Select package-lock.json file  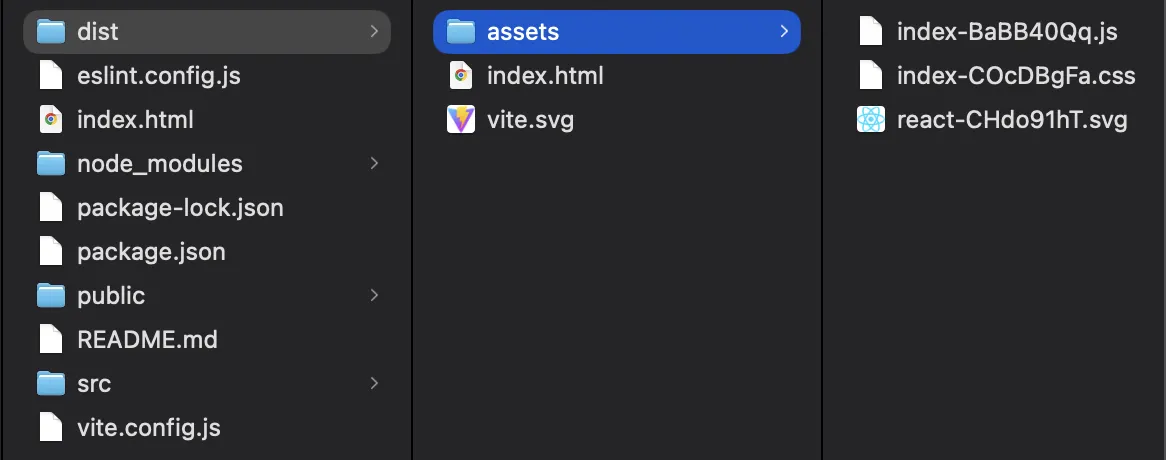(180, 208)
